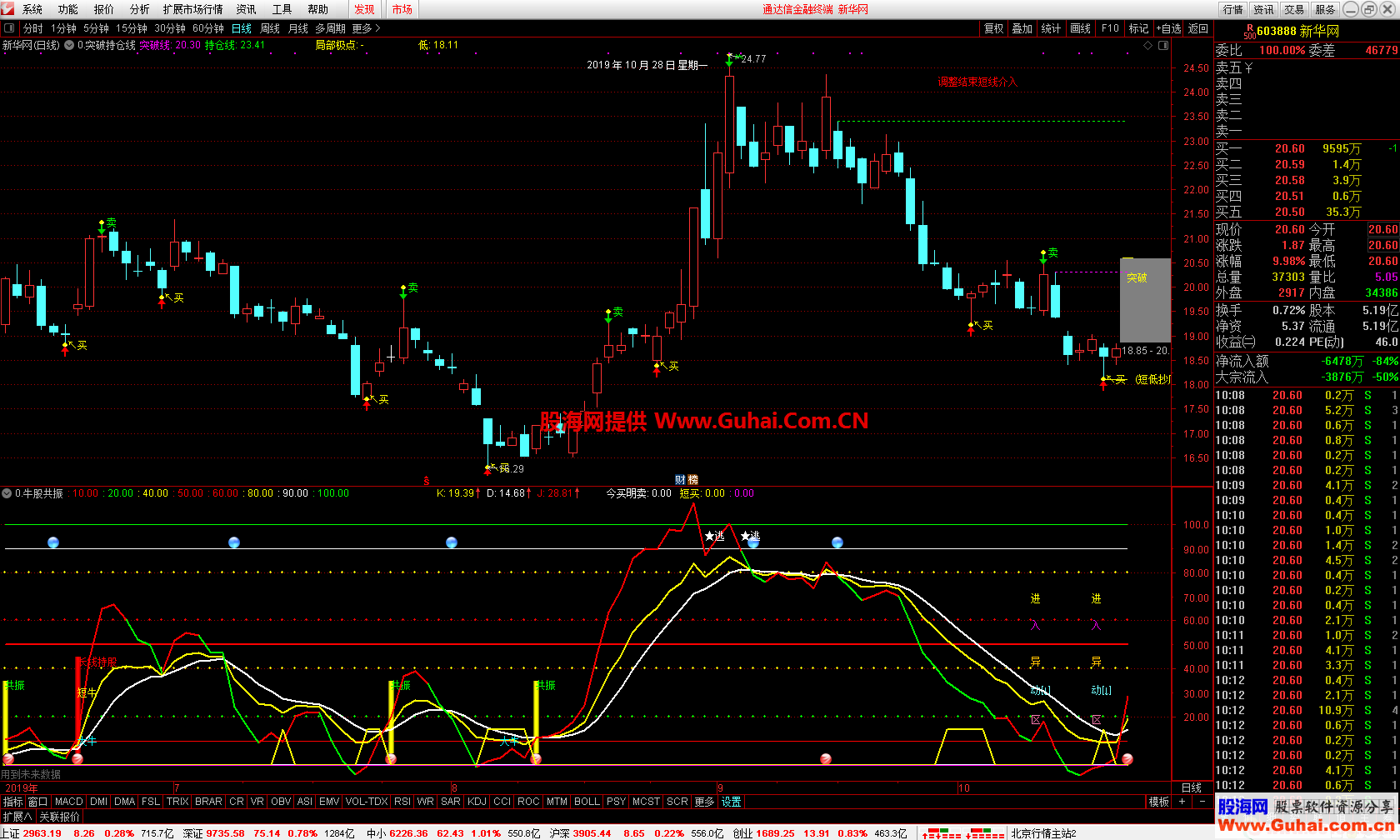The height and width of the screenshot is (840, 1400).
Task: Select the 日线 daily period
Action: (x=241, y=28)
